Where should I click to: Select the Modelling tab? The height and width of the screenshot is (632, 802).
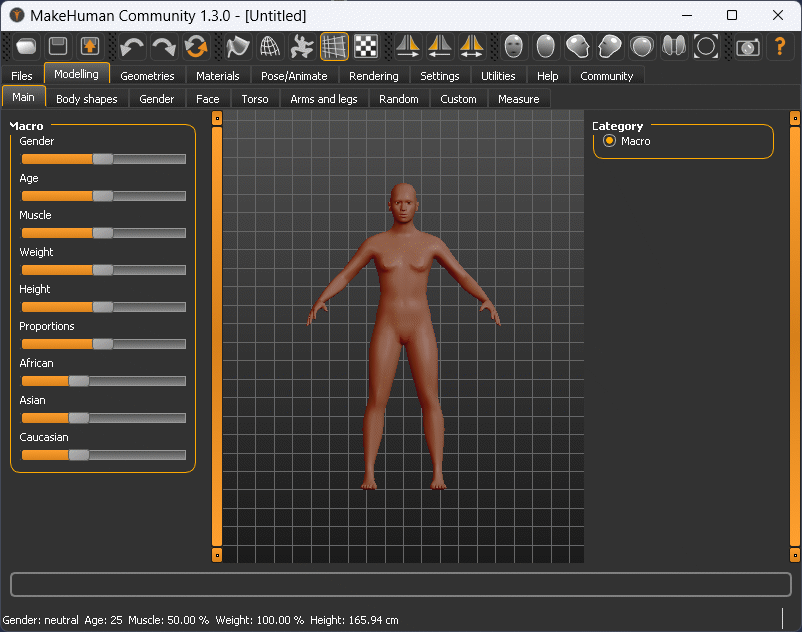77,74
